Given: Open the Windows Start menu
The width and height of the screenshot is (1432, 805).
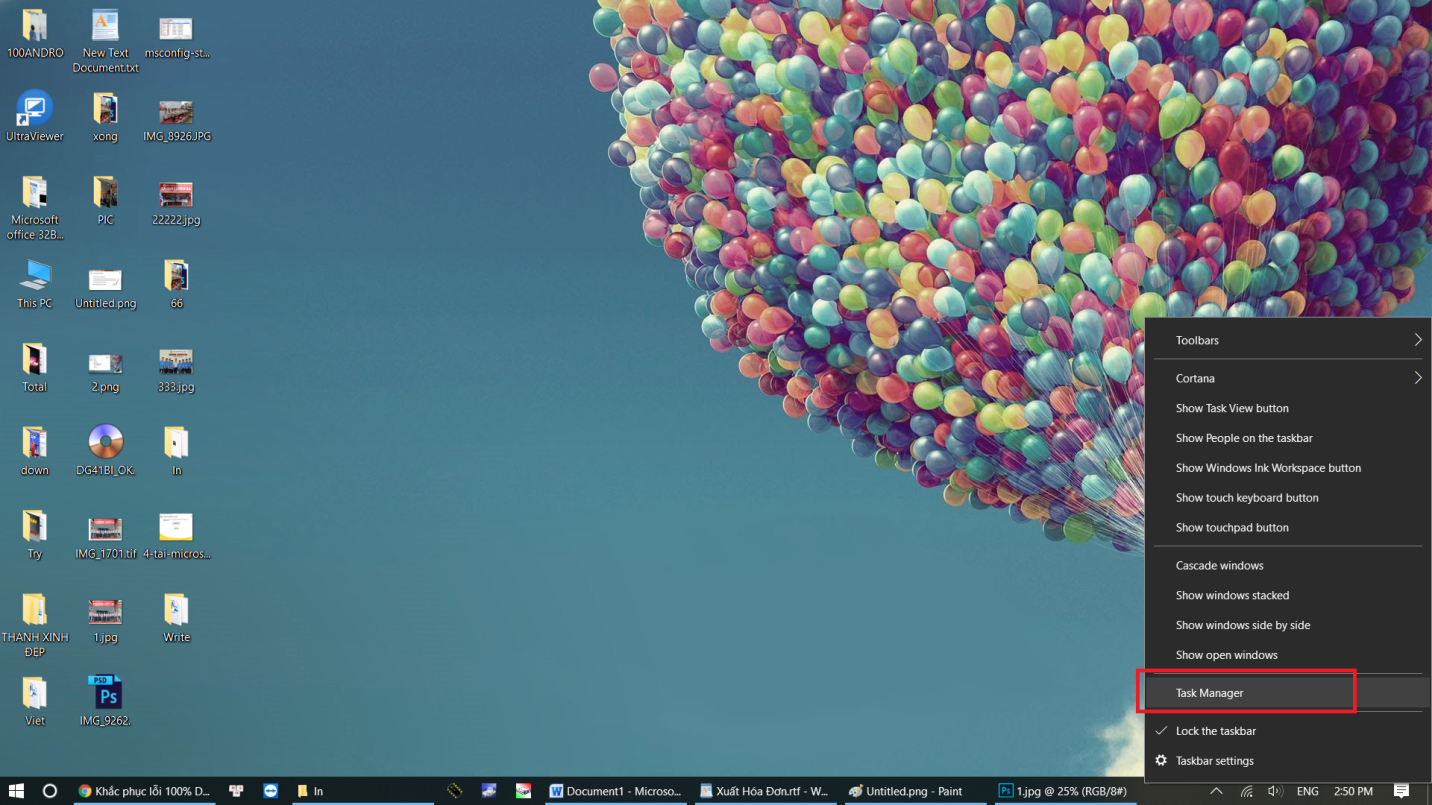Looking at the screenshot, I should [16, 791].
